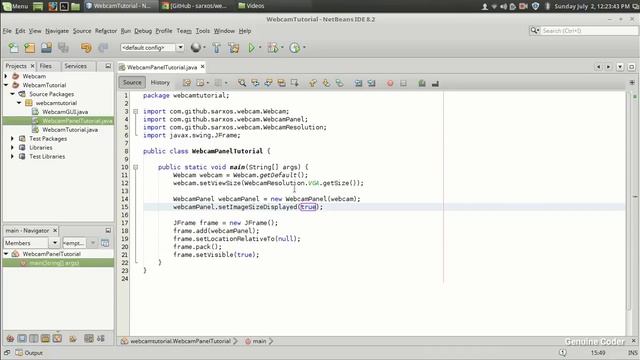Open the Debug Project dropdown arrow
The image size is (640, 360).
point(282,48)
